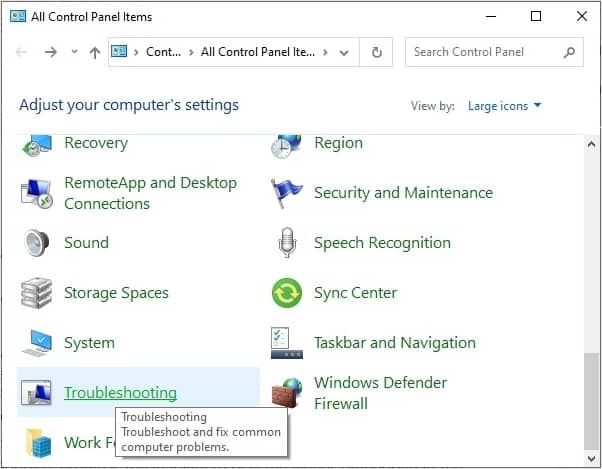
Task: Open the System link
Action: pos(89,343)
